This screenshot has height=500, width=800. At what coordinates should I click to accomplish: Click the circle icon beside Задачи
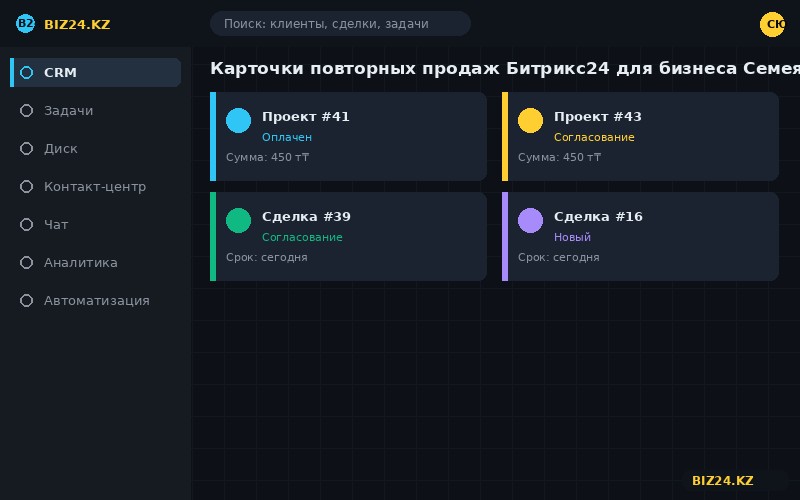coord(27,111)
